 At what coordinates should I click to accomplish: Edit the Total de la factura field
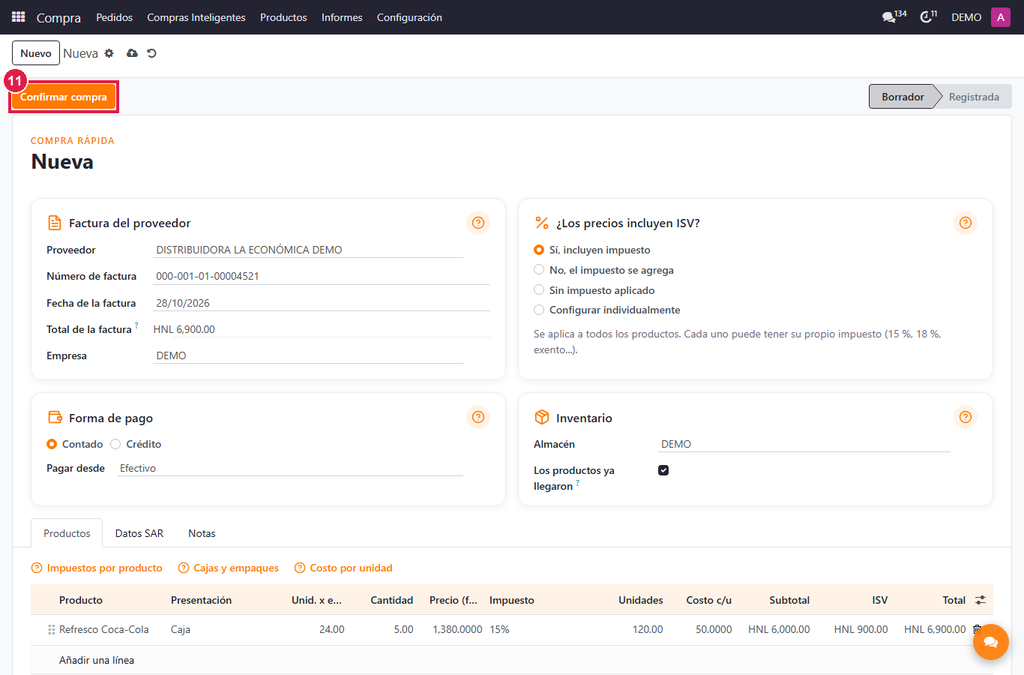(x=321, y=329)
